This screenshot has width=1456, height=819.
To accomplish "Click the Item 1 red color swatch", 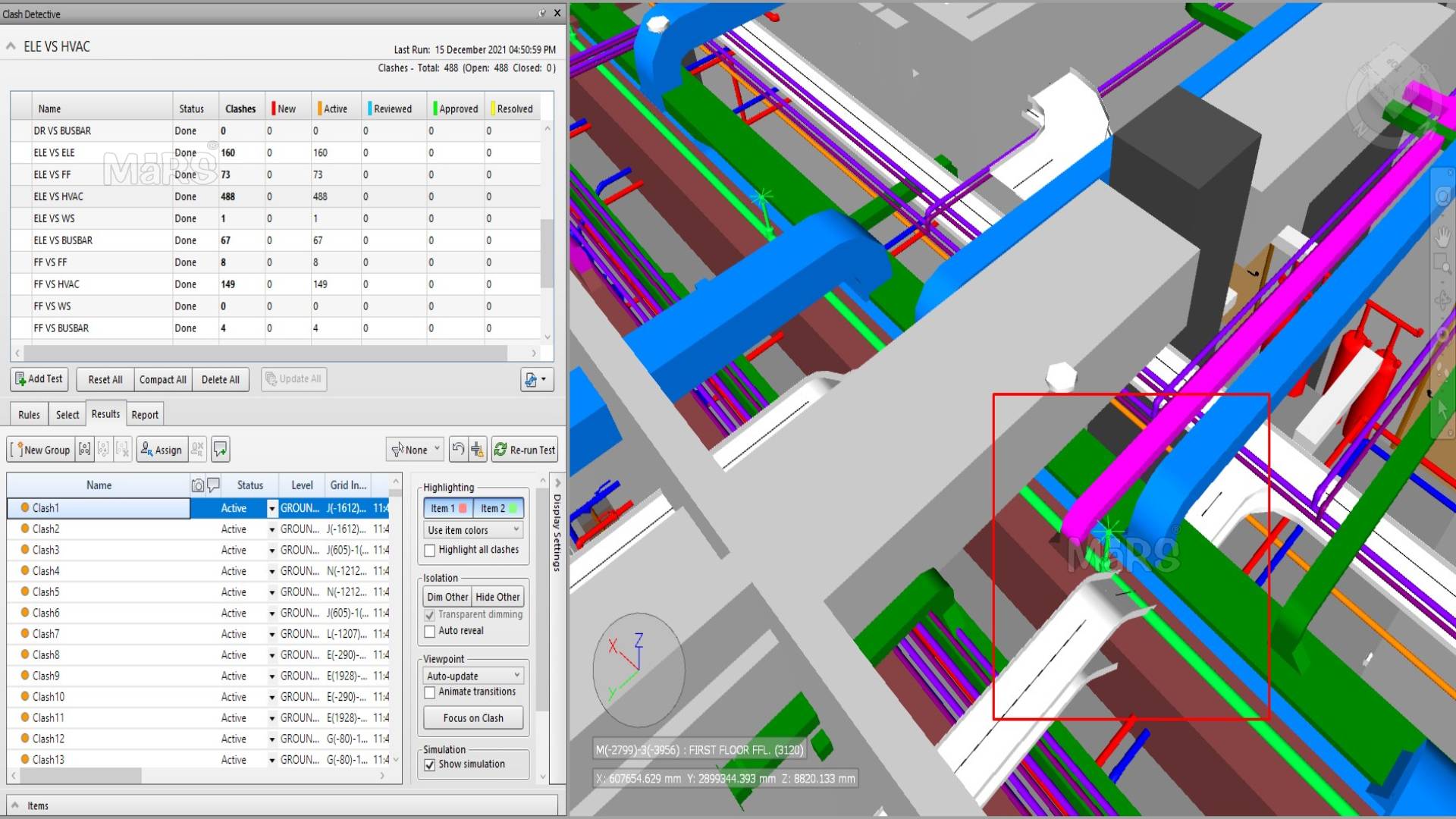I will point(463,508).
